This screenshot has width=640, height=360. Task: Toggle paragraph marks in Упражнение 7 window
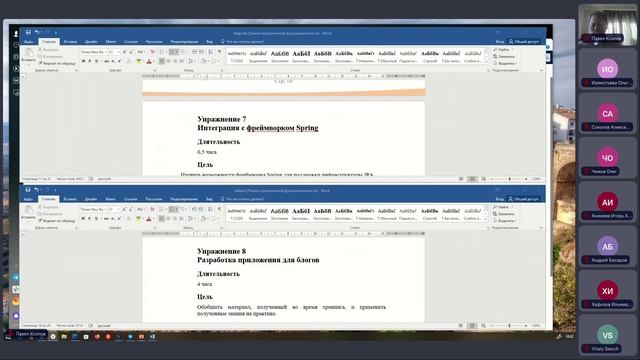coord(220,52)
